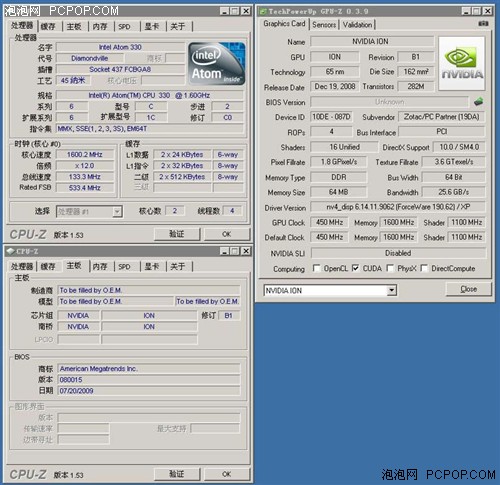Open the 关于 tab in upper CPU-Z window

(178, 26)
